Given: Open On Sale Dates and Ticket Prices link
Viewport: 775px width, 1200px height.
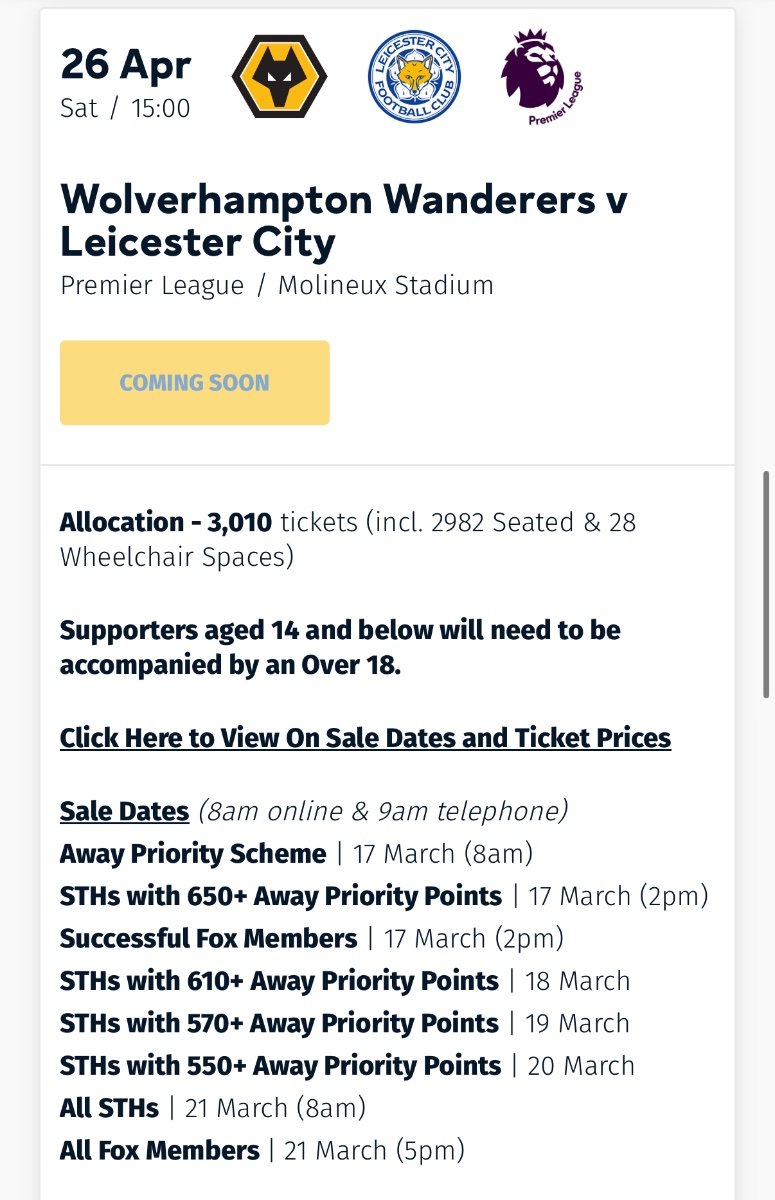Looking at the screenshot, I should click(x=365, y=738).
